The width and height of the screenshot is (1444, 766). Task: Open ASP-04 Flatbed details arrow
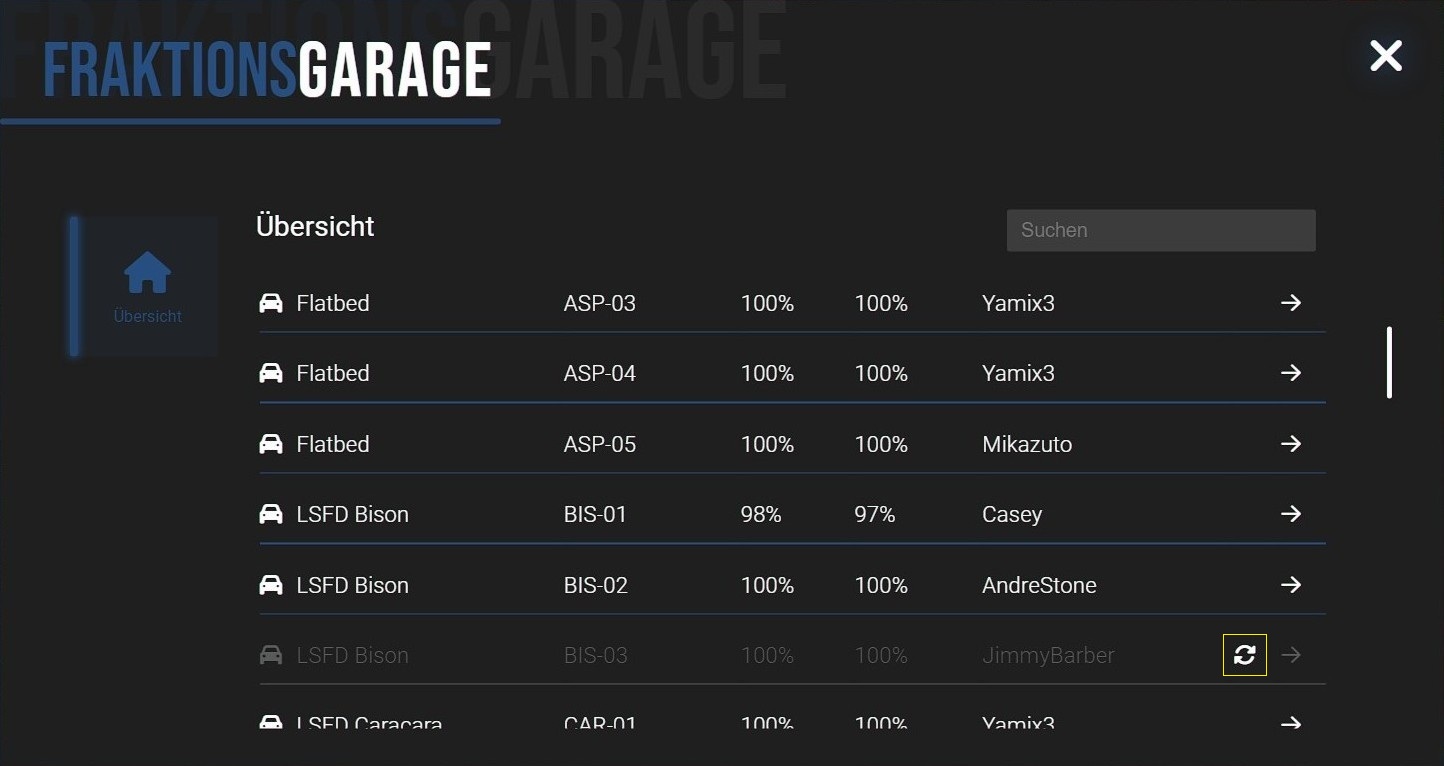pyautogui.click(x=1291, y=372)
